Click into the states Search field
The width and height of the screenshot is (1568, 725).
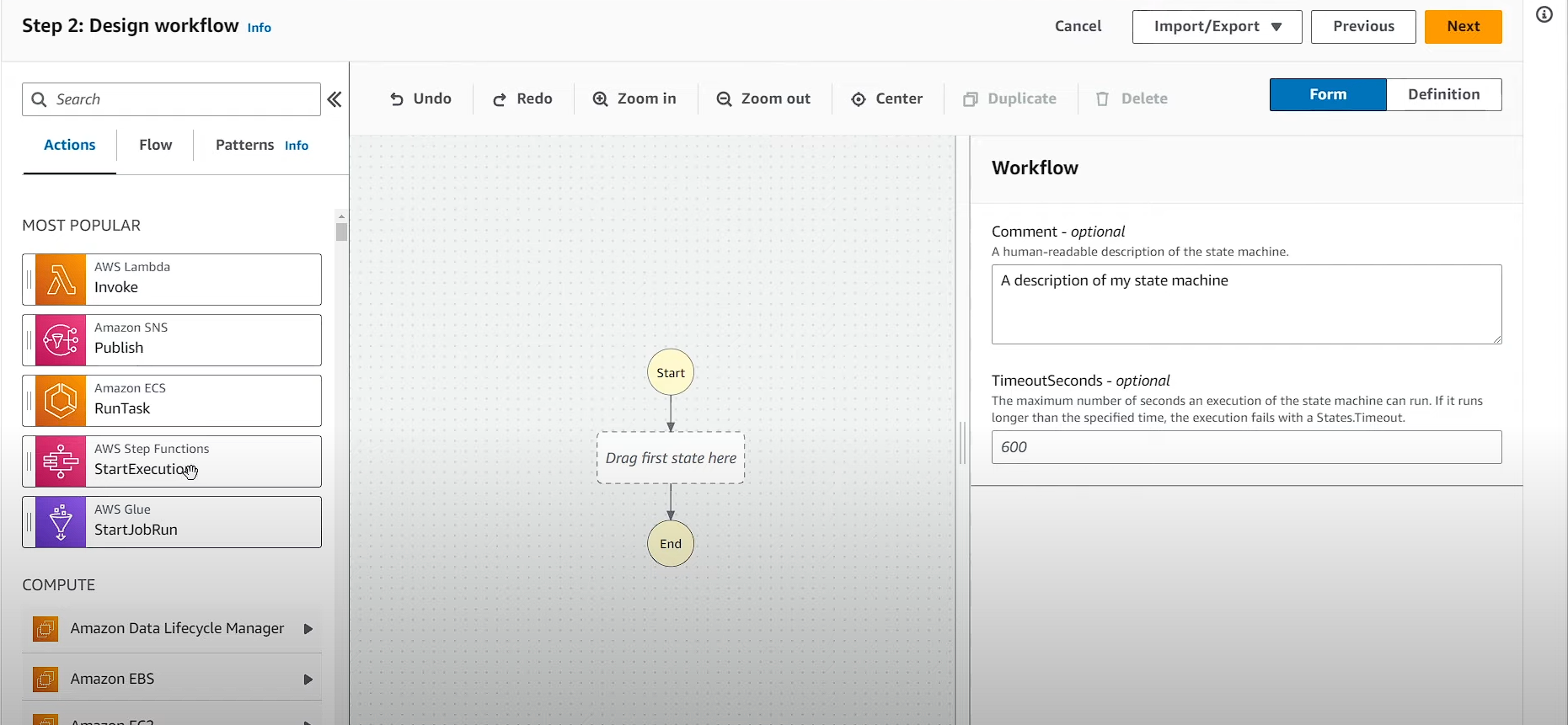pyautogui.click(x=172, y=99)
